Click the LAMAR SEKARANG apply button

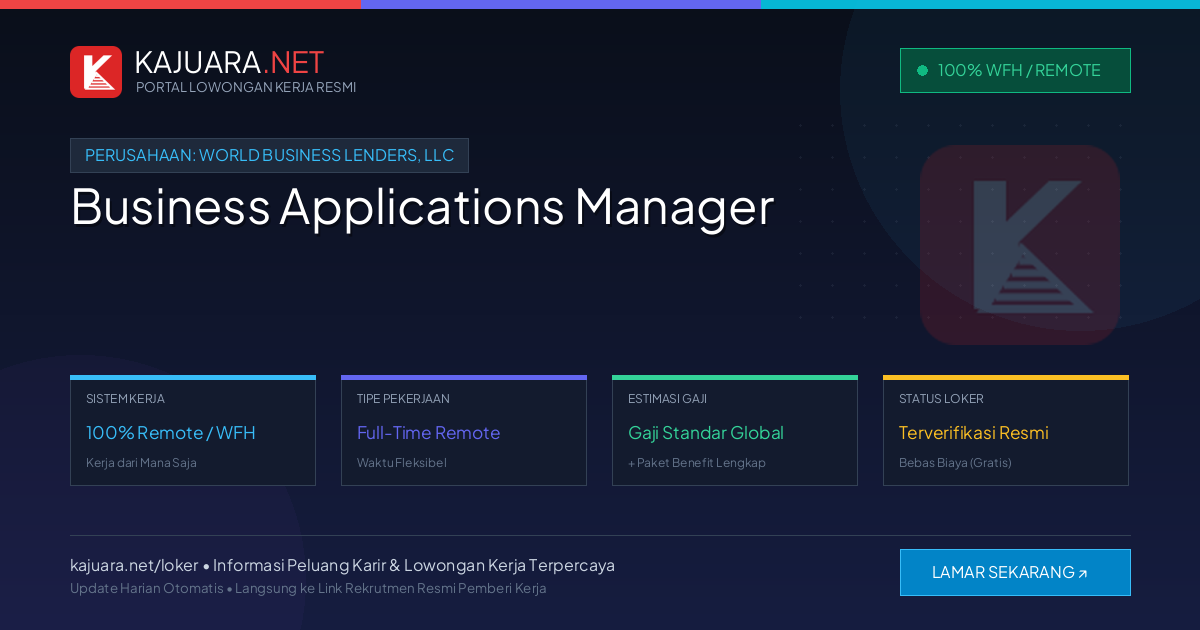[1015, 572]
